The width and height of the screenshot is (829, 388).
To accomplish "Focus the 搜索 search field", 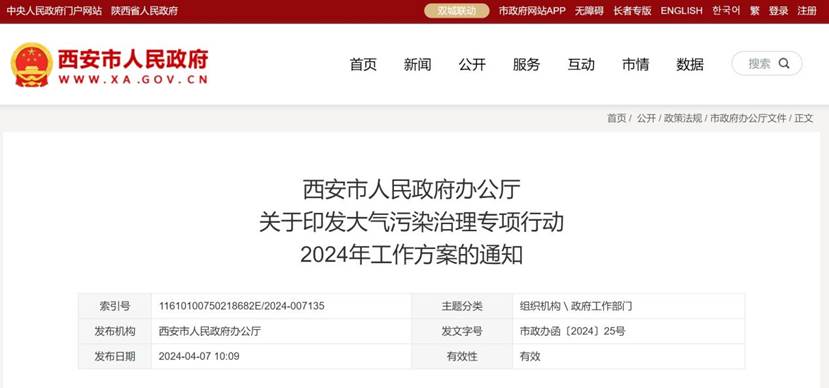I will point(767,63).
